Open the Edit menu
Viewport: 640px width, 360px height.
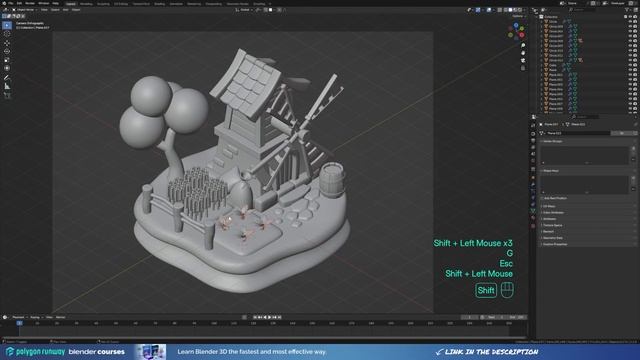pos(19,3)
